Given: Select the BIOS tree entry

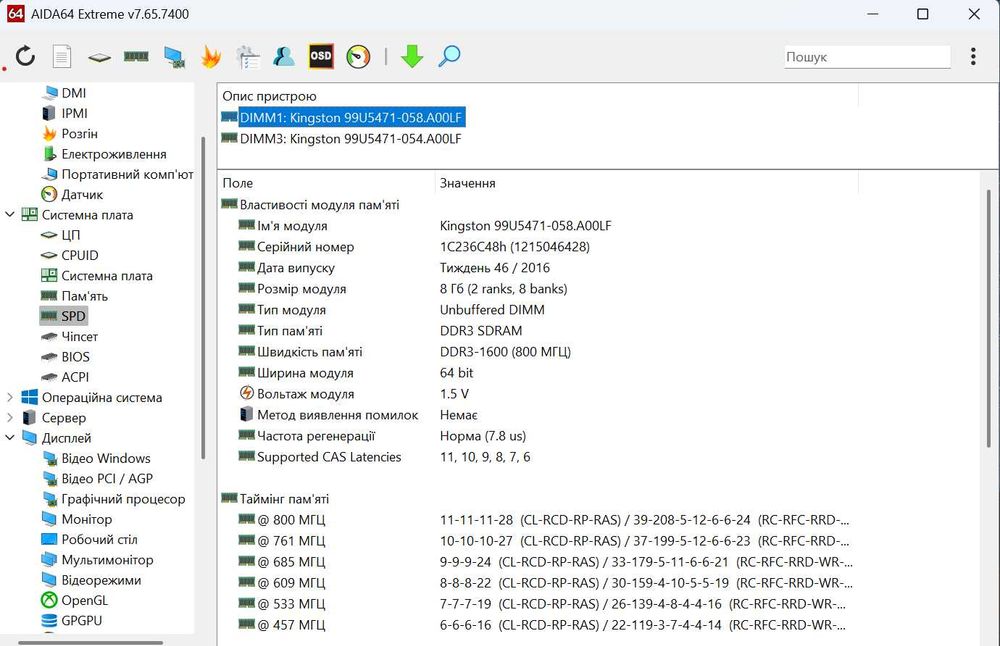Looking at the screenshot, I should [x=75, y=357].
